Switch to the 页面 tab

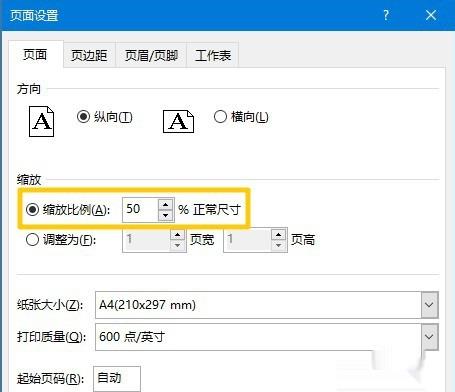pyautogui.click(x=35, y=55)
